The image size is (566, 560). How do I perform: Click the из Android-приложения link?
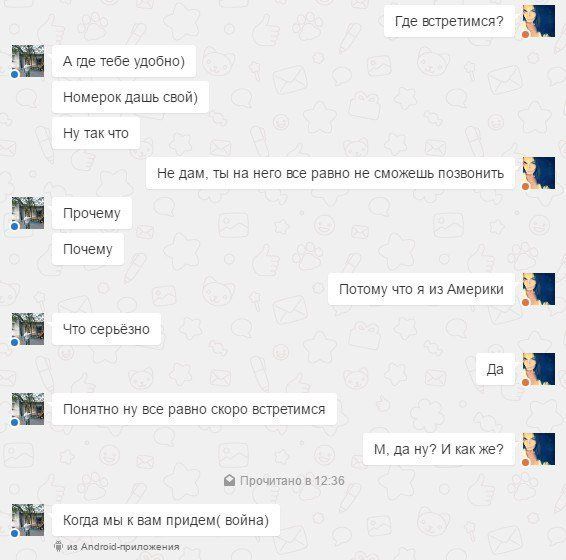[x=123, y=547]
